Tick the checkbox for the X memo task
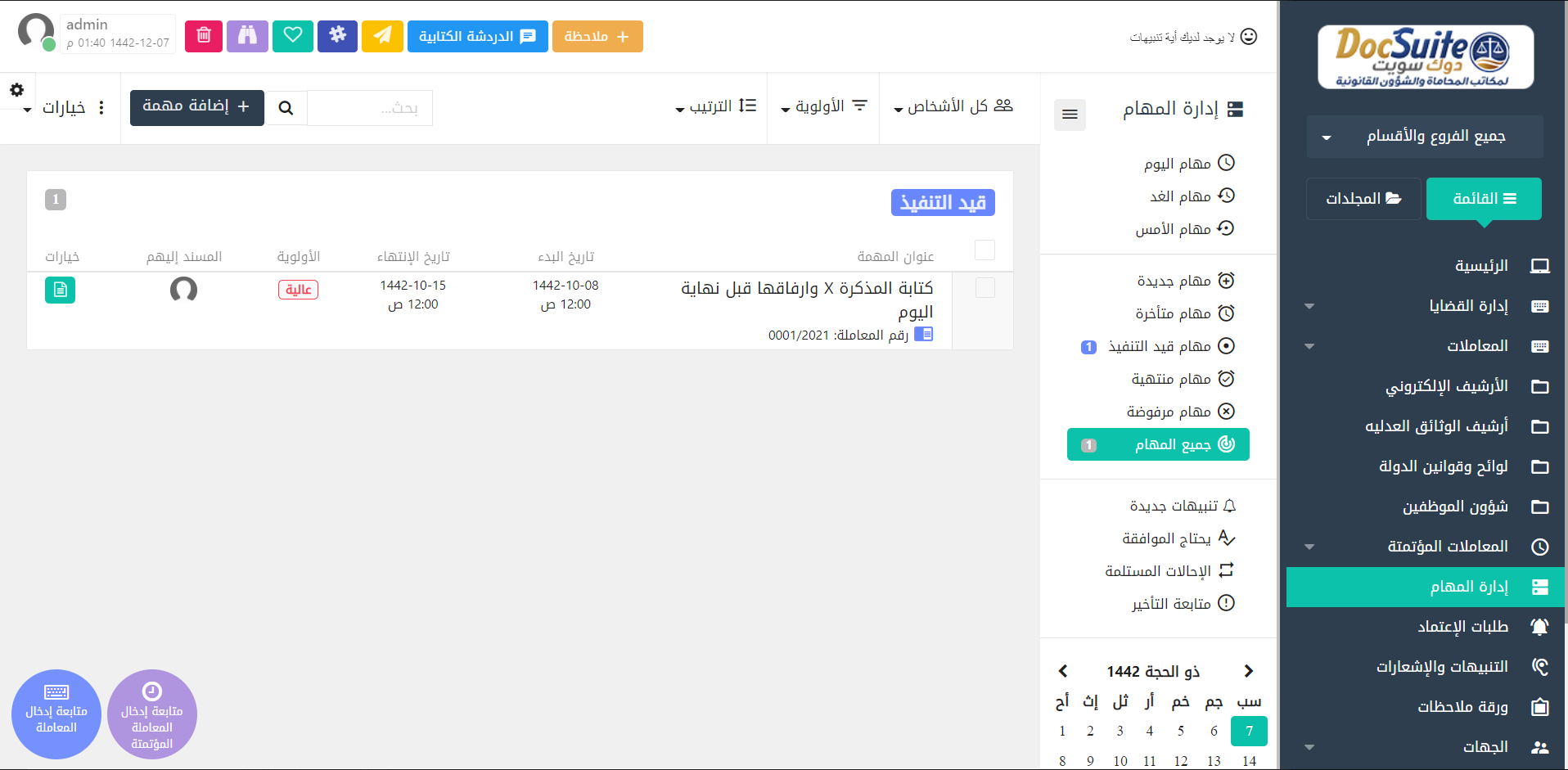 (x=985, y=287)
